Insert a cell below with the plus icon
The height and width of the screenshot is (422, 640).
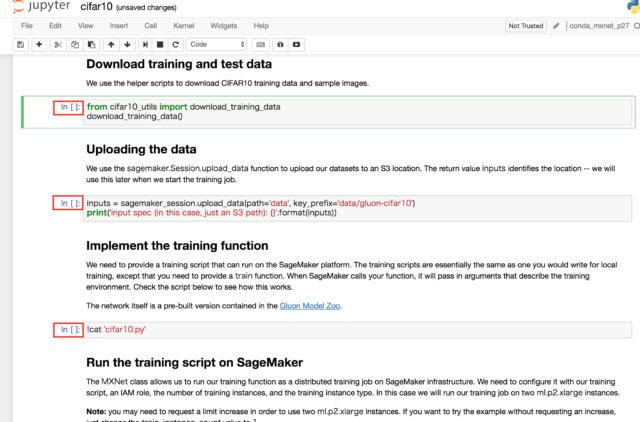tap(39, 44)
